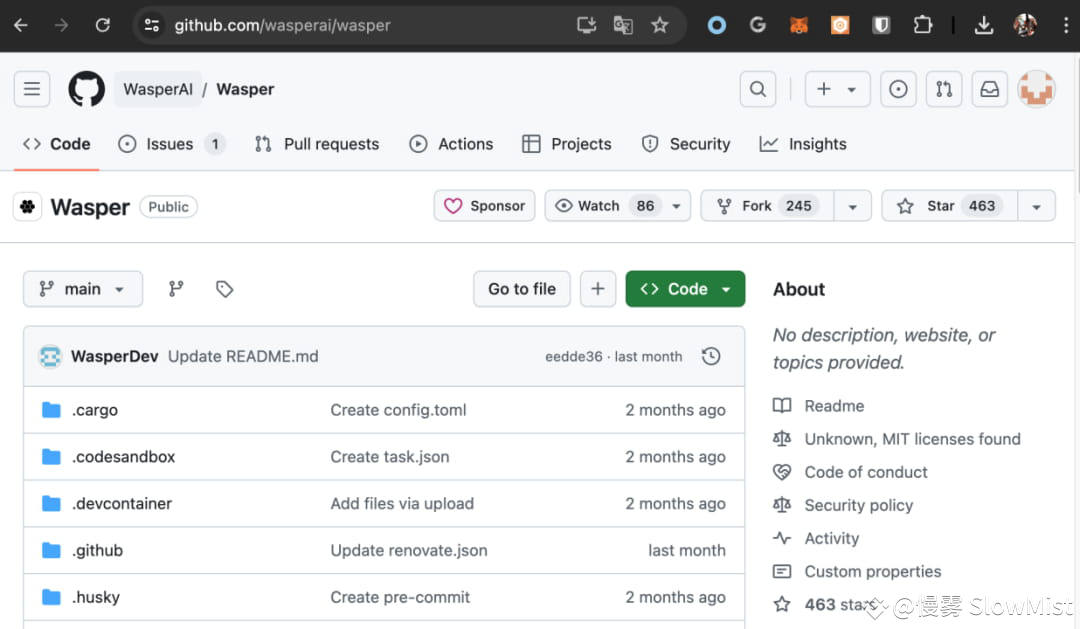The height and width of the screenshot is (629, 1080).
Task: Open WasperDev author link
Action: [114, 356]
